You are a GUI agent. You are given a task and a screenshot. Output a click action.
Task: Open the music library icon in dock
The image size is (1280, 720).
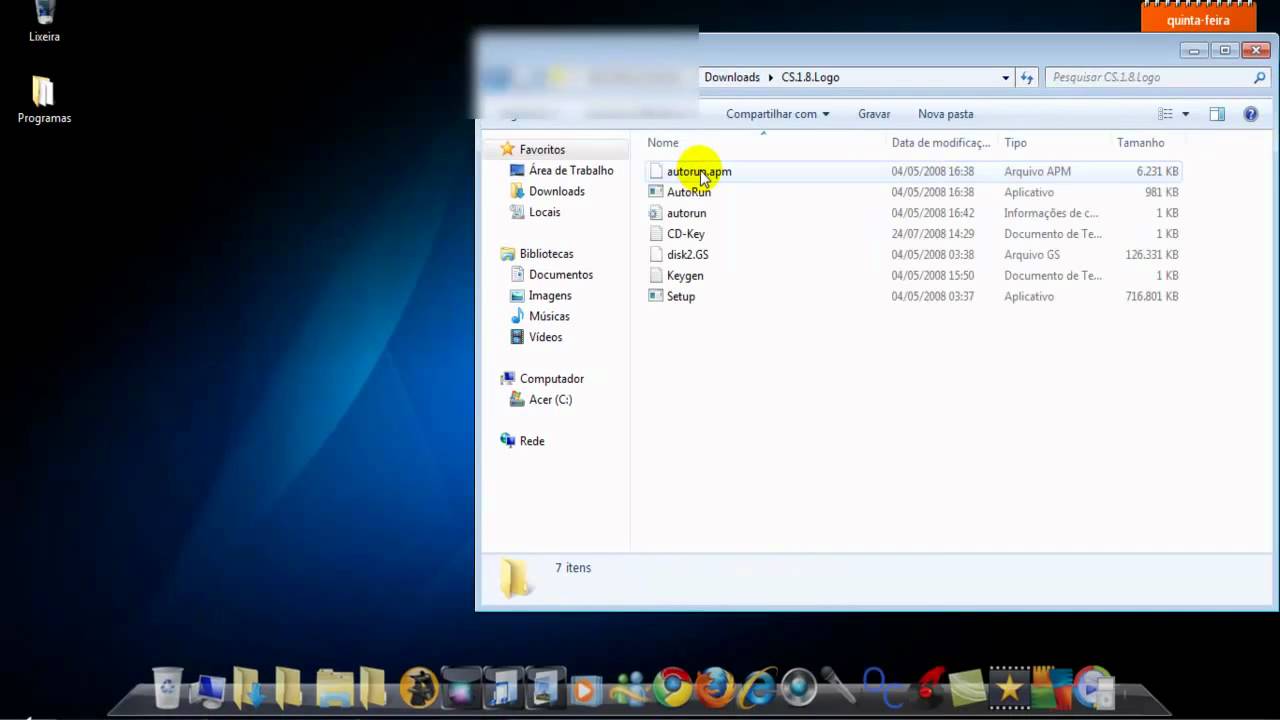click(x=503, y=687)
